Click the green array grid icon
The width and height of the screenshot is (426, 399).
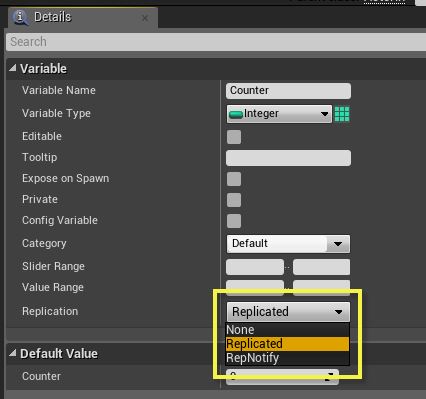(342, 114)
